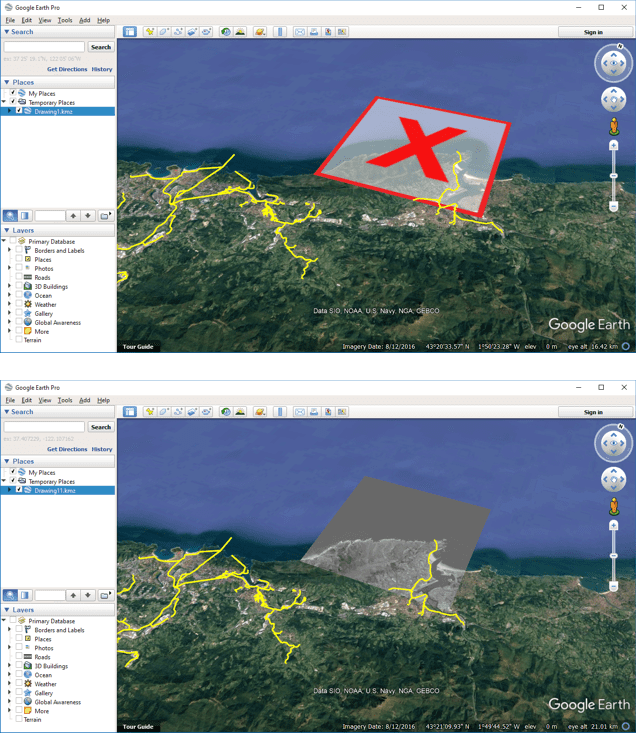This screenshot has height=733, width=636.
Task: Click the ruler icon in top window toolbar
Action: coord(280,32)
